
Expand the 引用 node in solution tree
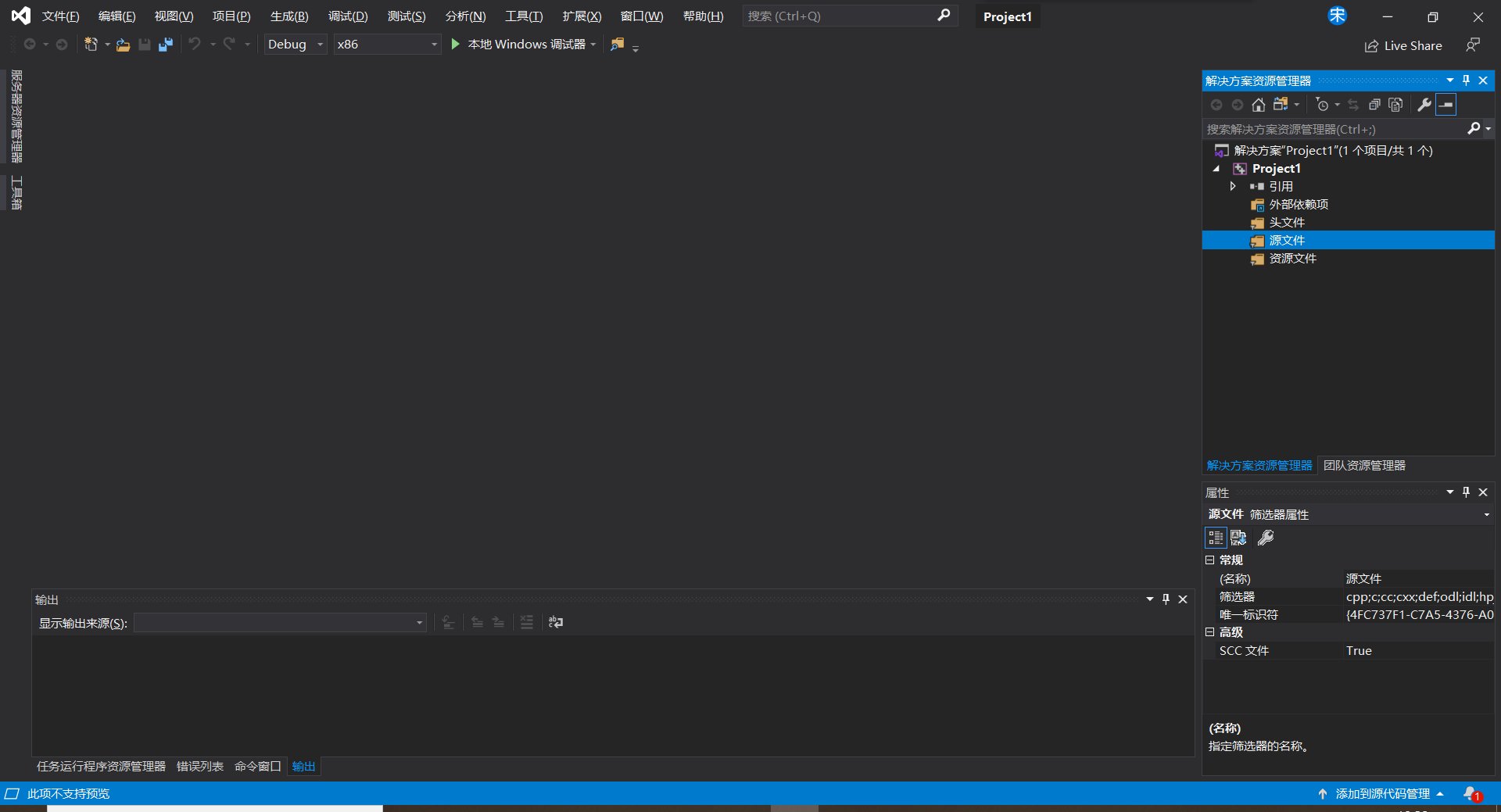[1233, 186]
